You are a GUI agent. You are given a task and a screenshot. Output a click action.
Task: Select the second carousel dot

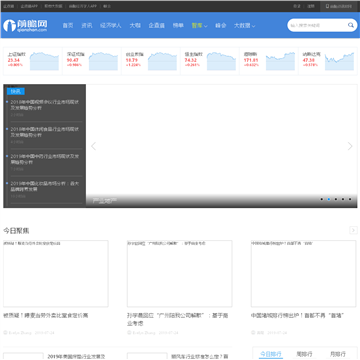pos(329,199)
